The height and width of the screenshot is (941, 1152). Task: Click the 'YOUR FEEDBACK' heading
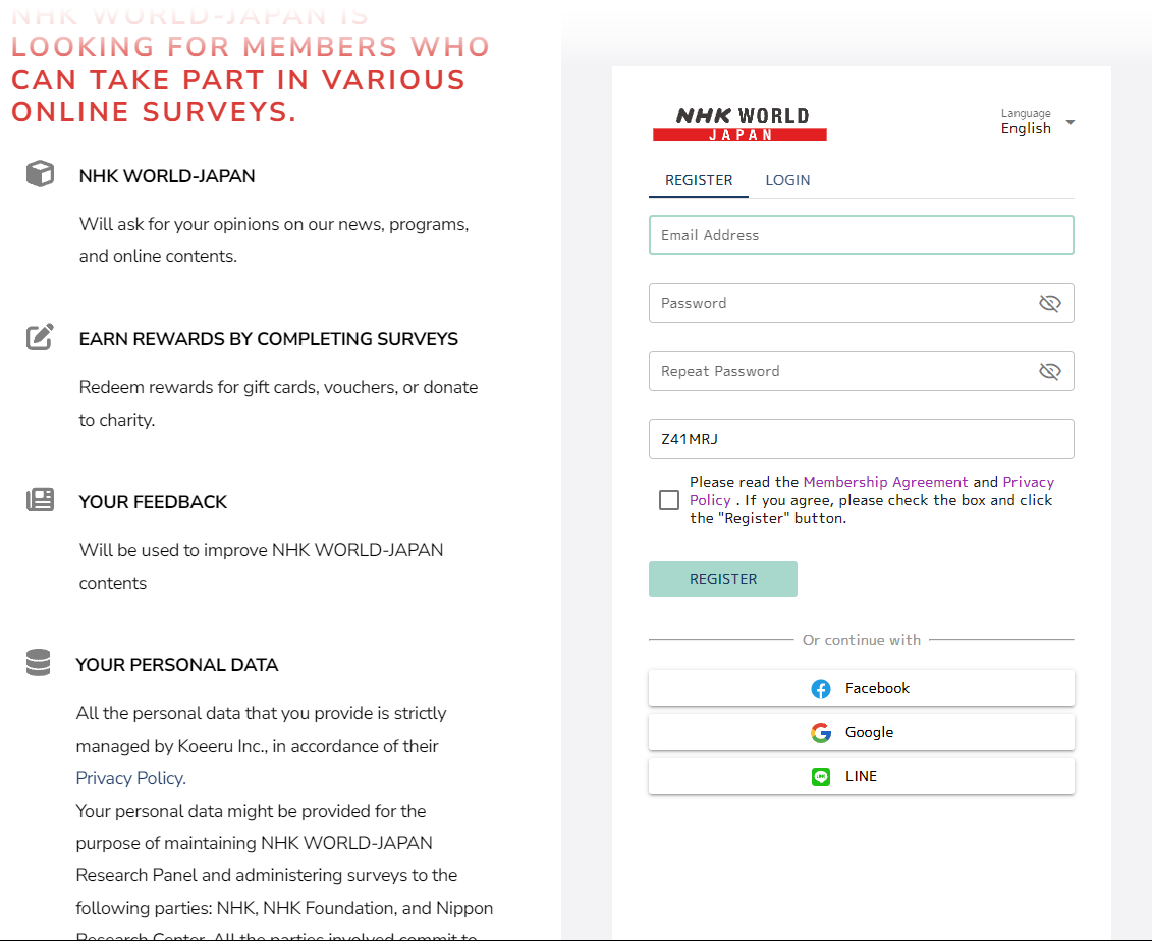(x=153, y=502)
